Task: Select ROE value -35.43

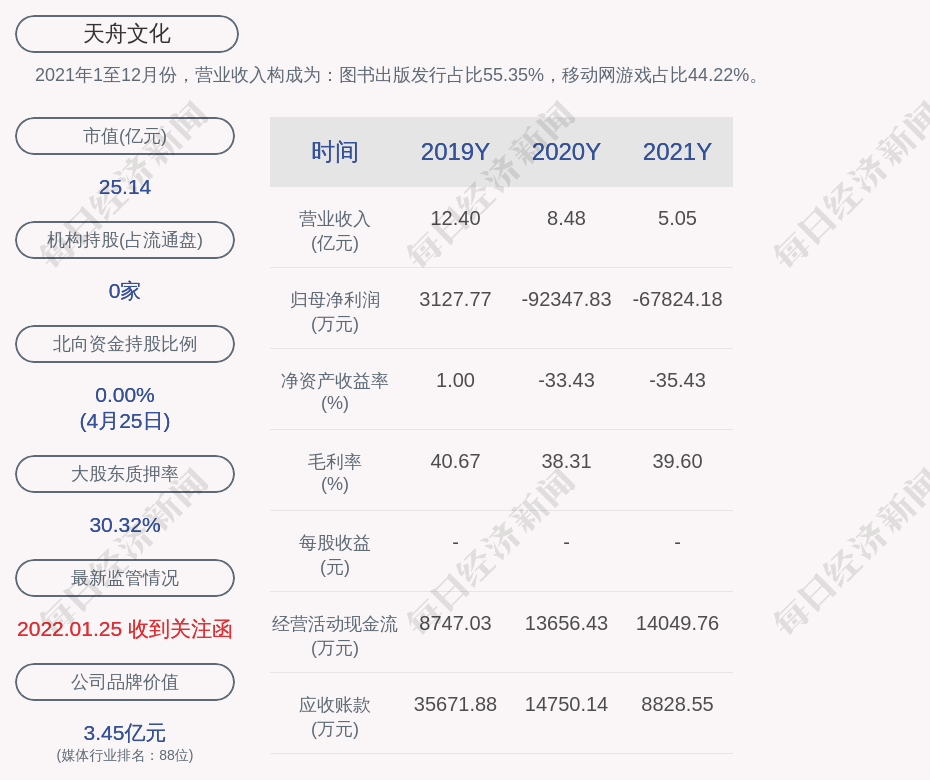Action: [677, 380]
